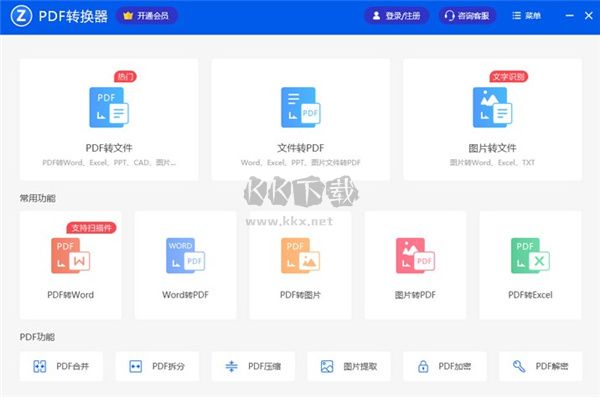The image size is (600, 397).
Task: Click the user icon beside 登录/注册
Action: (377, 16)
